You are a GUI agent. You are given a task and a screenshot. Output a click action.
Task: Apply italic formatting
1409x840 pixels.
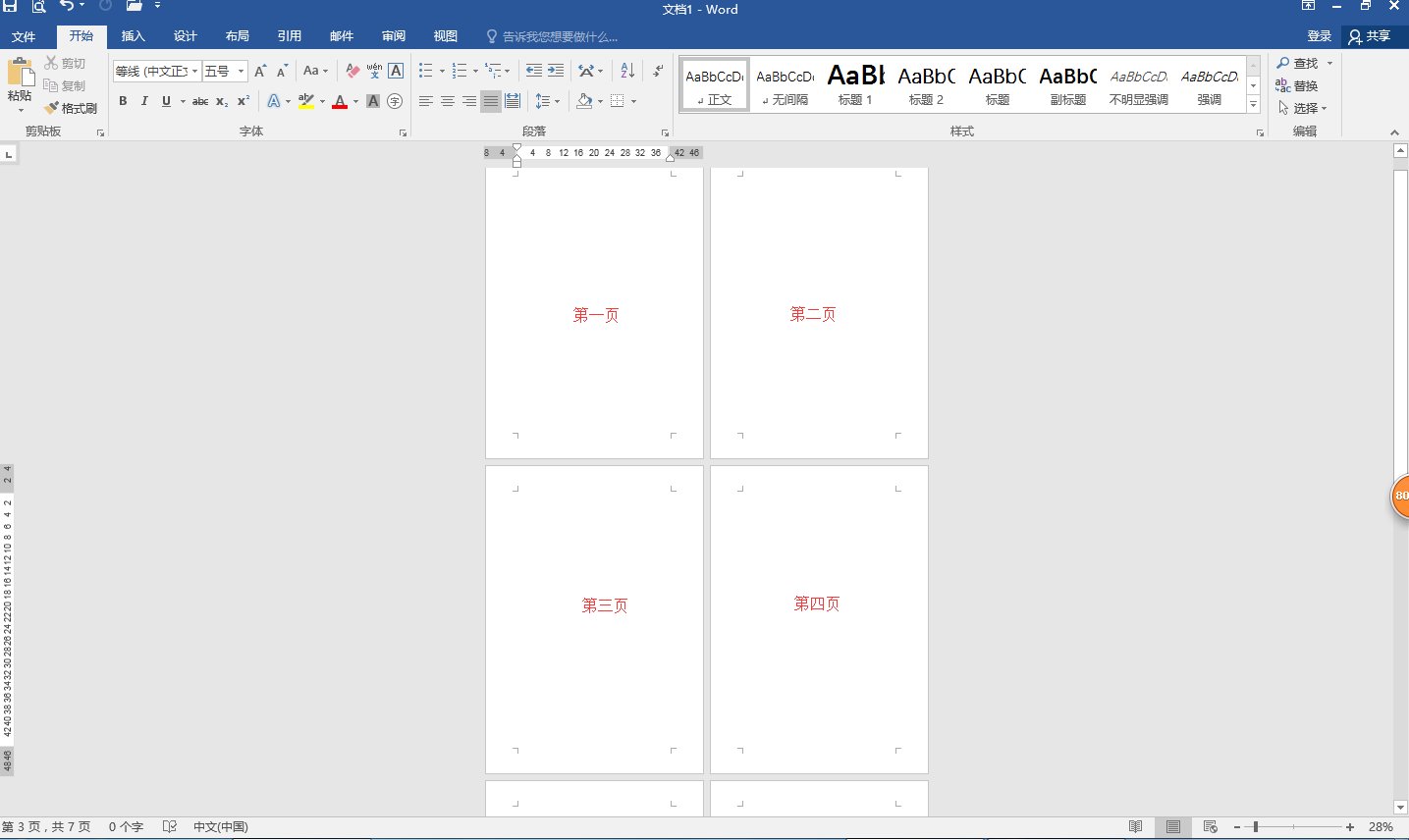[144, 101]
